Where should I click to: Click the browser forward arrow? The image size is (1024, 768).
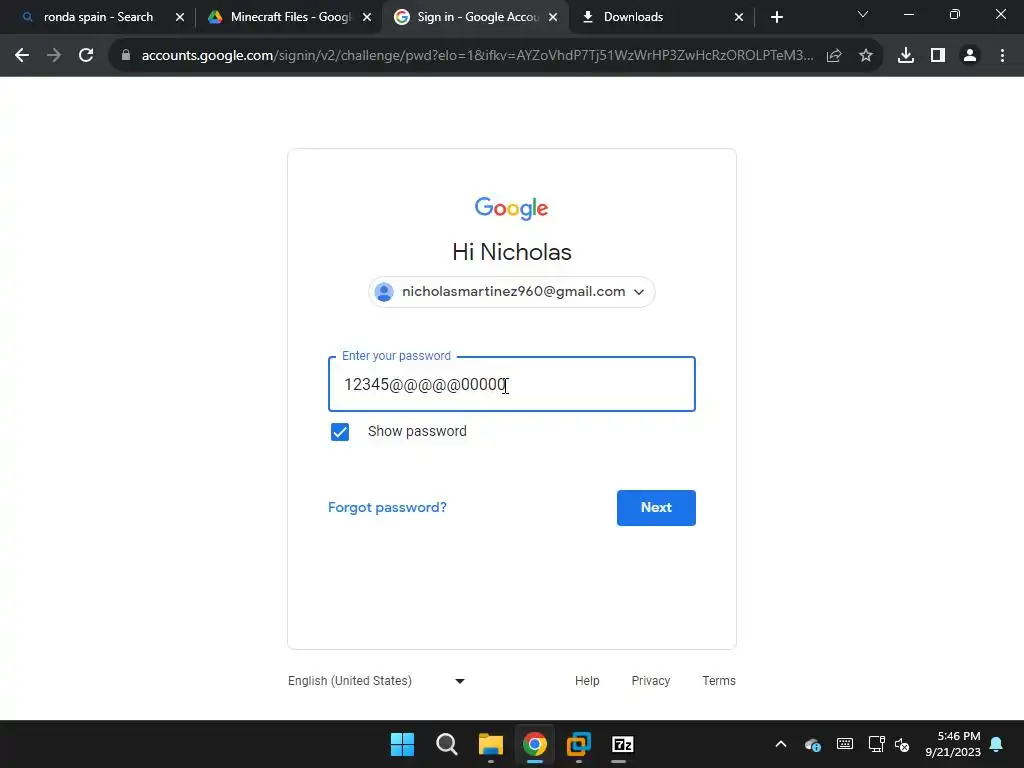click(54, 56)
